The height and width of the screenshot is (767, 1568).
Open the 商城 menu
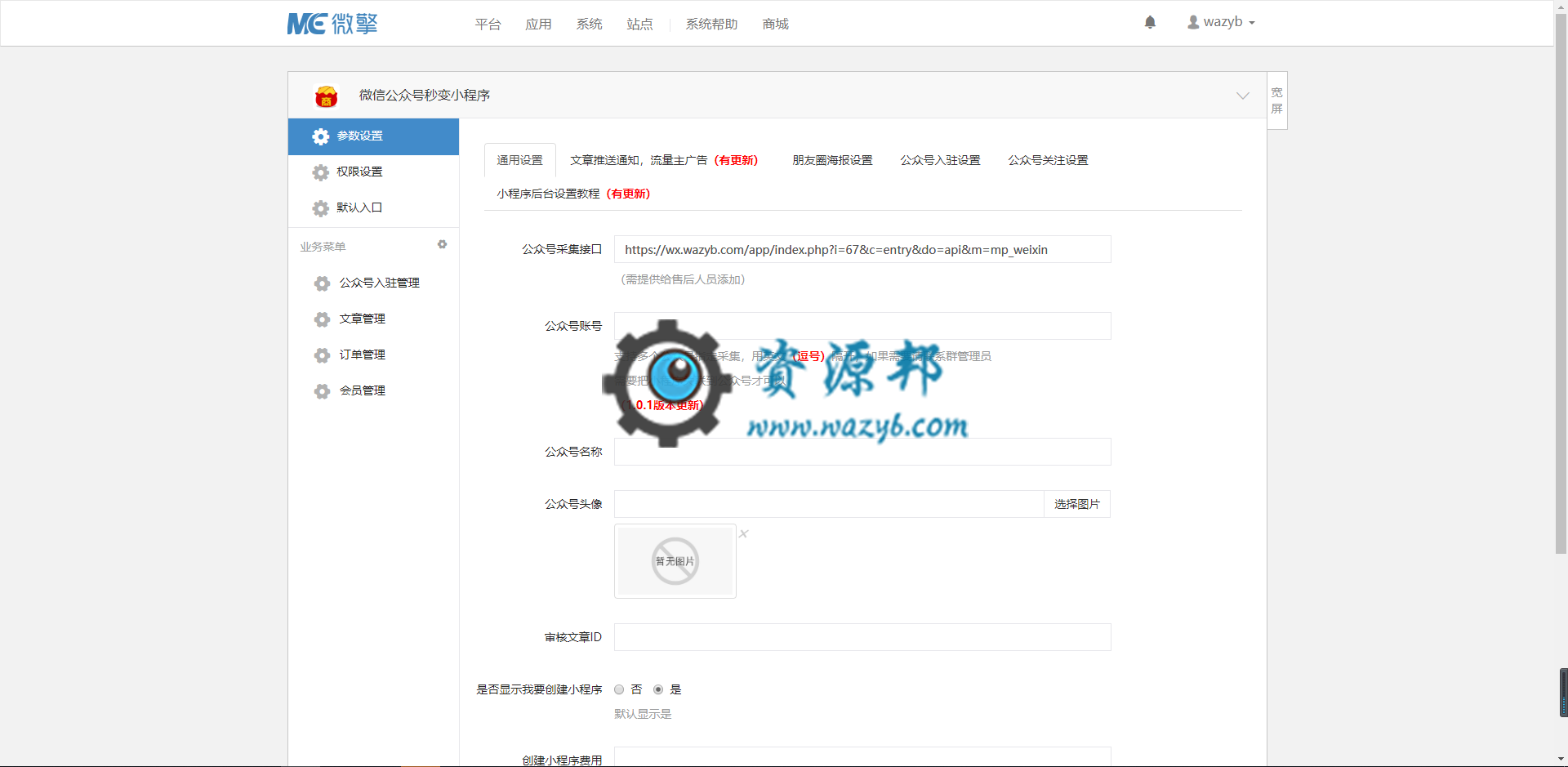tap(775, 24)
